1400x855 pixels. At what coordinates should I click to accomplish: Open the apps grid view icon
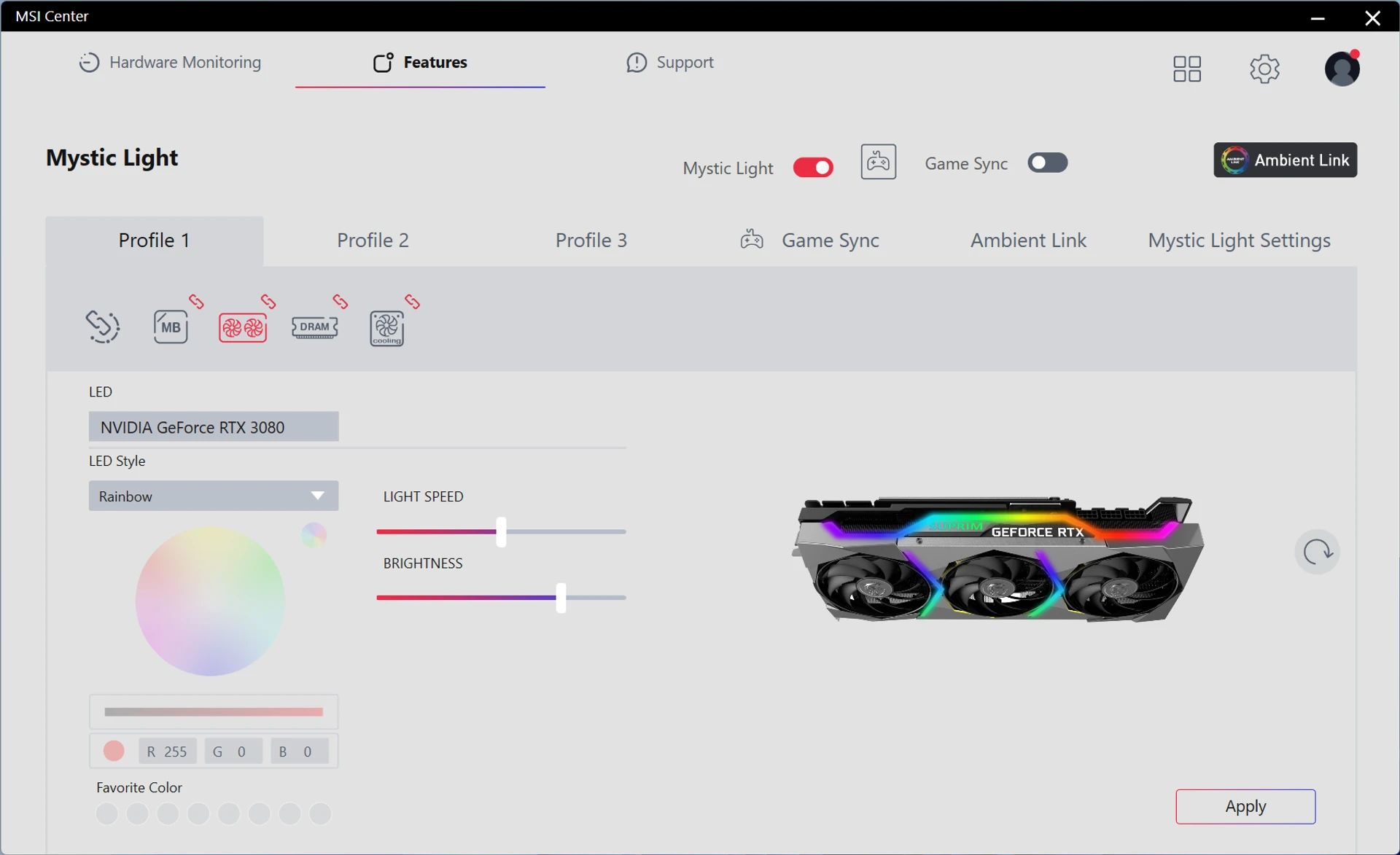coord(1187,69)
